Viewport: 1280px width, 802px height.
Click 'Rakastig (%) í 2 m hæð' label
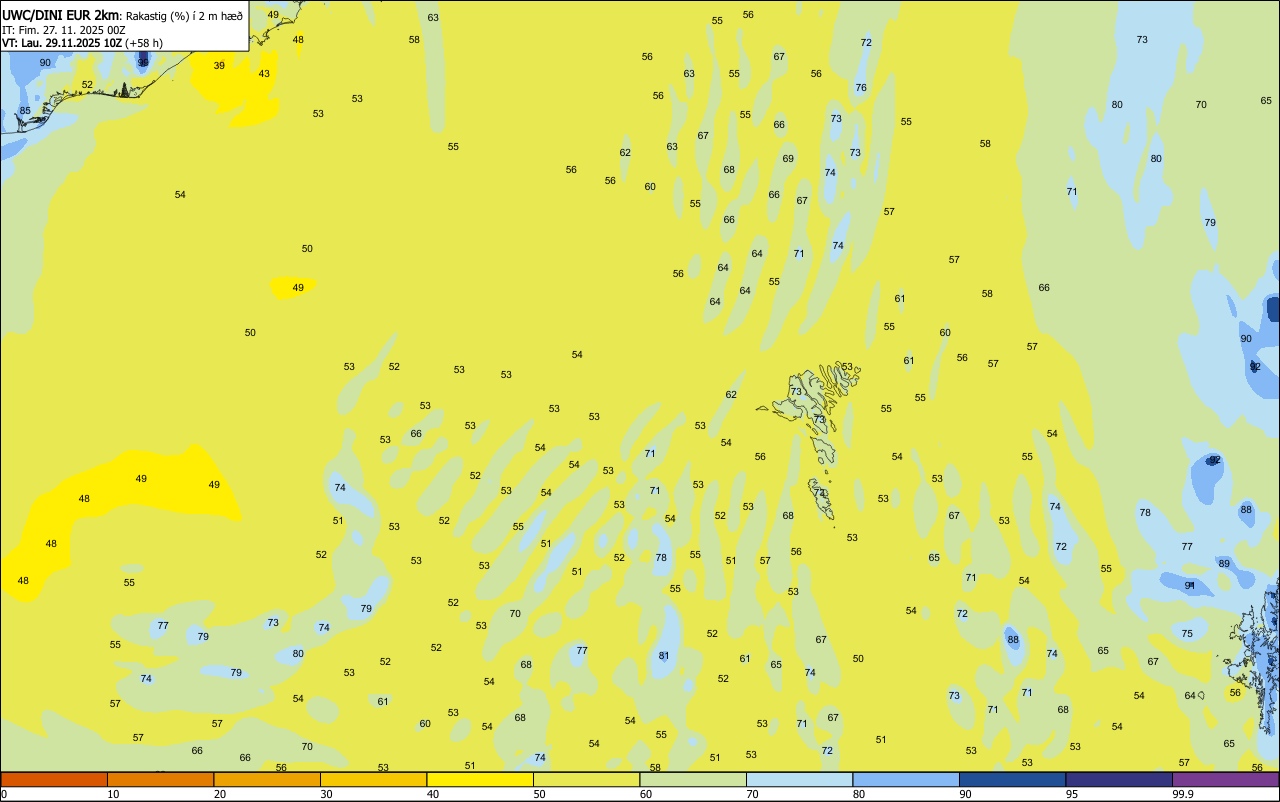coord(184,16)
